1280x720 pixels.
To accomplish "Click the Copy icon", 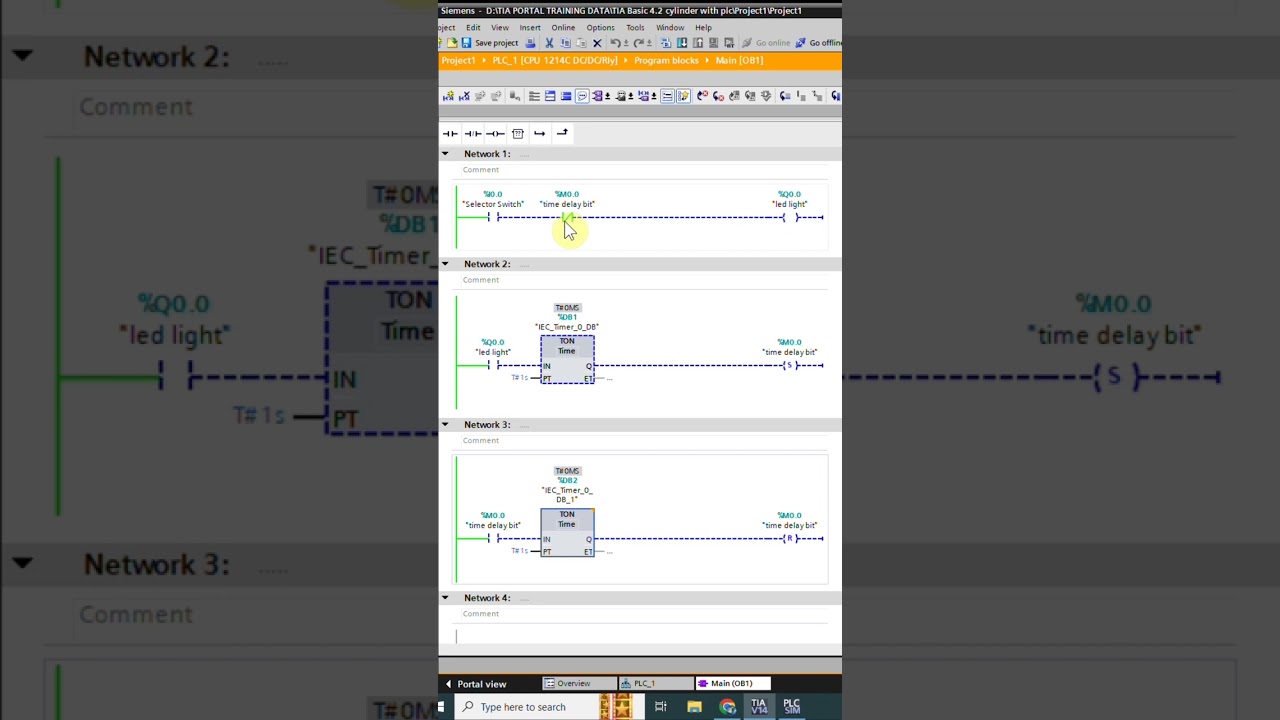I will pos(566,43).
